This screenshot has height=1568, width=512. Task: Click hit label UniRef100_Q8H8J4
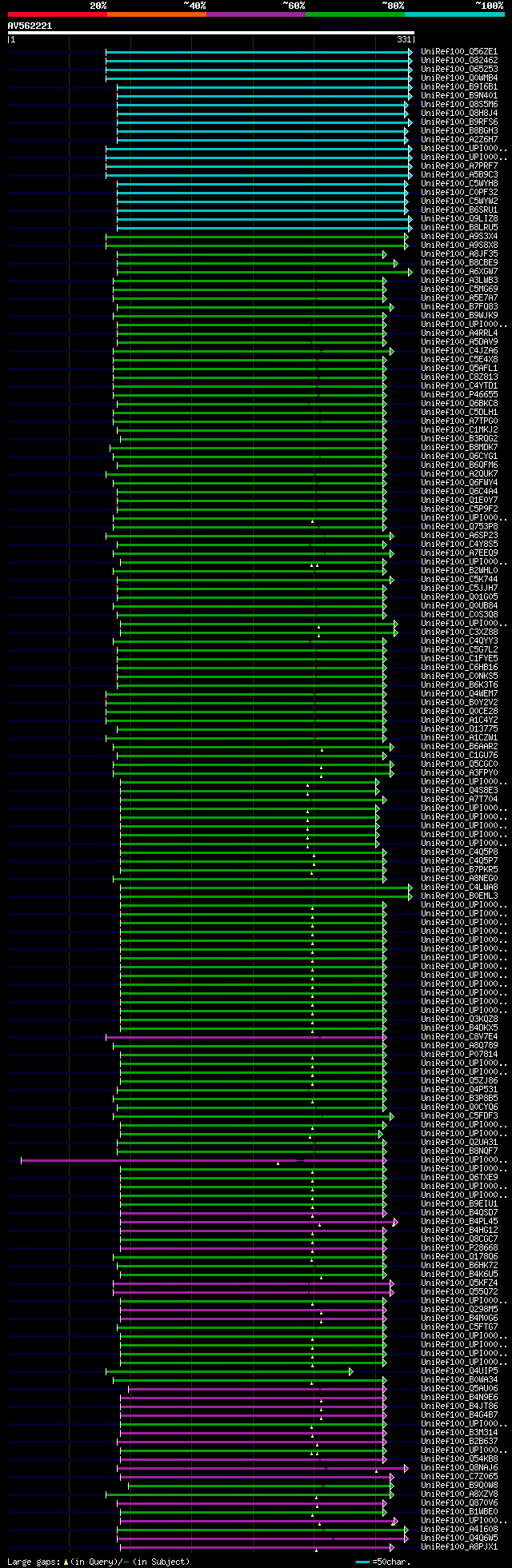tap(459, 113)
